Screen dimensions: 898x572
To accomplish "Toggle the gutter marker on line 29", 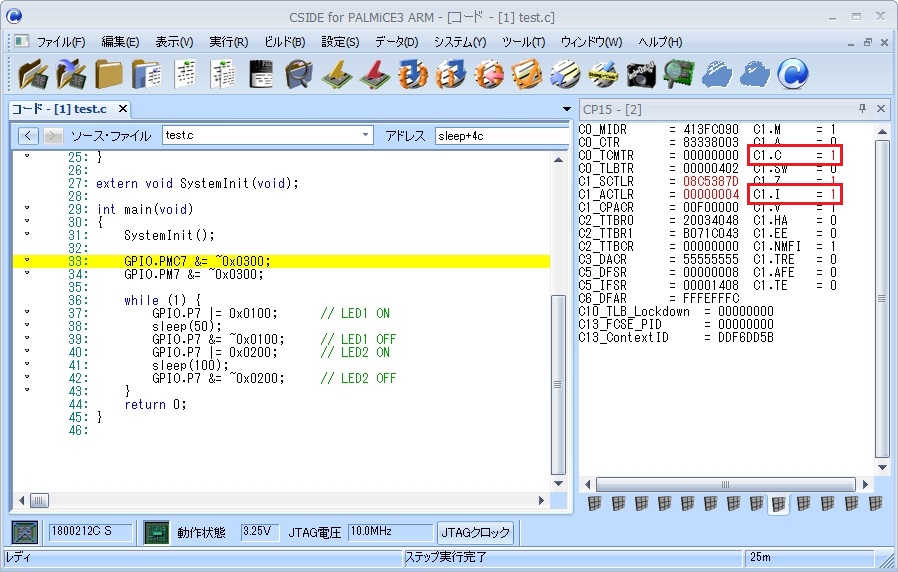I will click(26, 208).
